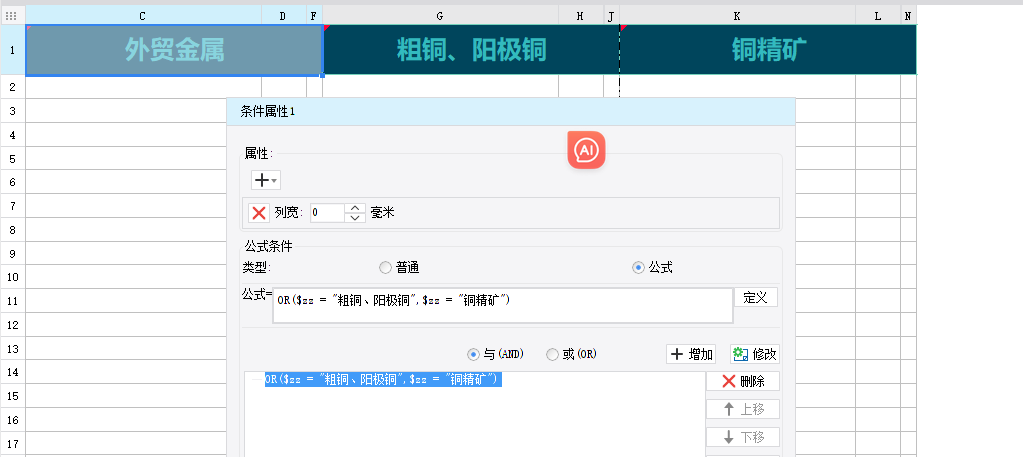Screen dimensions: 1023x457
Task: Click inside the 公式 formula text field
Action: pyautogui.click(x=500, y=306)
